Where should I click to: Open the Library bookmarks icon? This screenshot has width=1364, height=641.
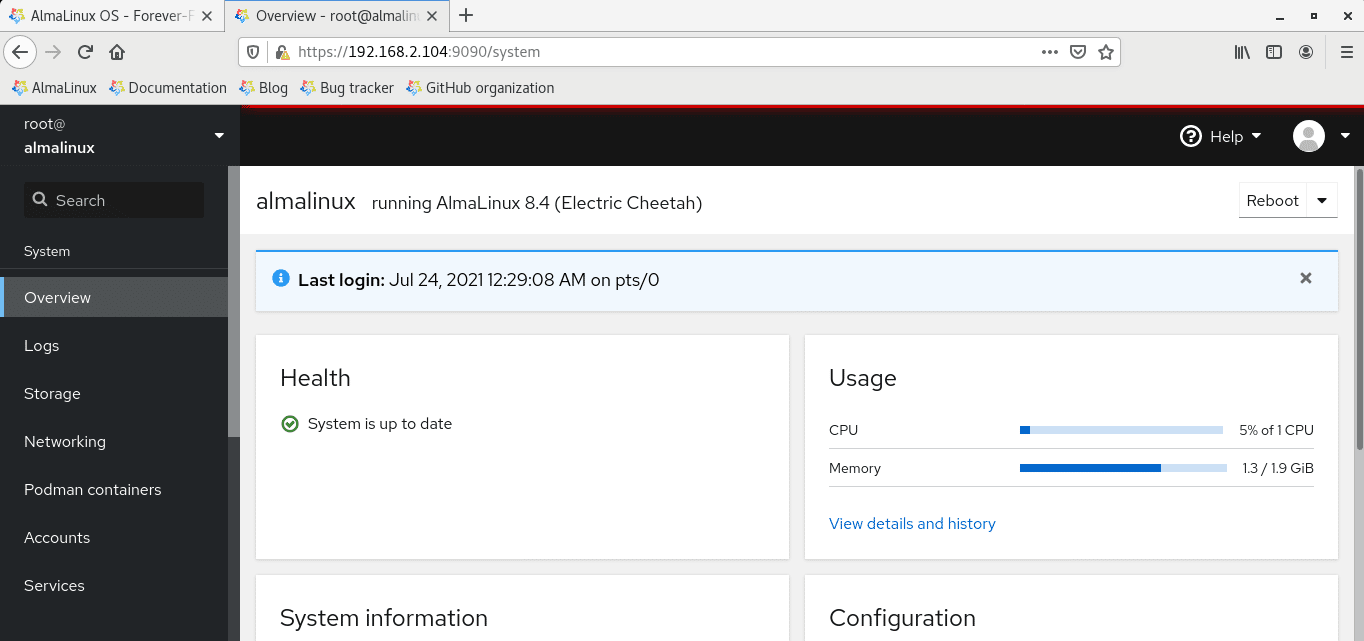[x=1242, y=52]
